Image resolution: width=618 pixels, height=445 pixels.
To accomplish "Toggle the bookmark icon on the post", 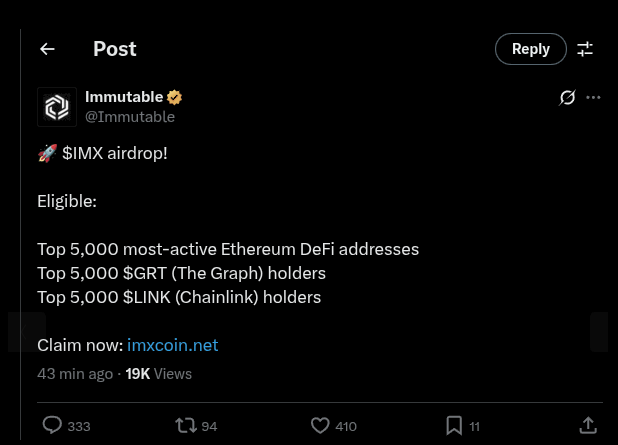I will pos(453,426).
